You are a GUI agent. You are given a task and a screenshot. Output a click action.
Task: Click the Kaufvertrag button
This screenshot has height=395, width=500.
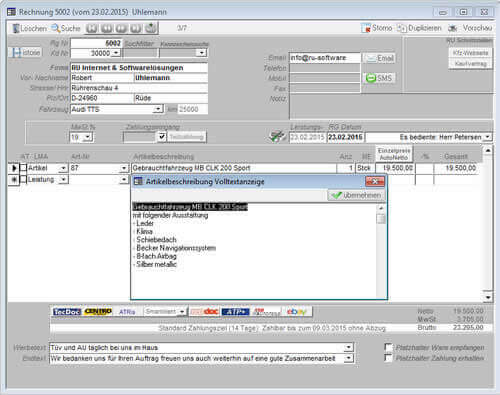tap(470, 63)
